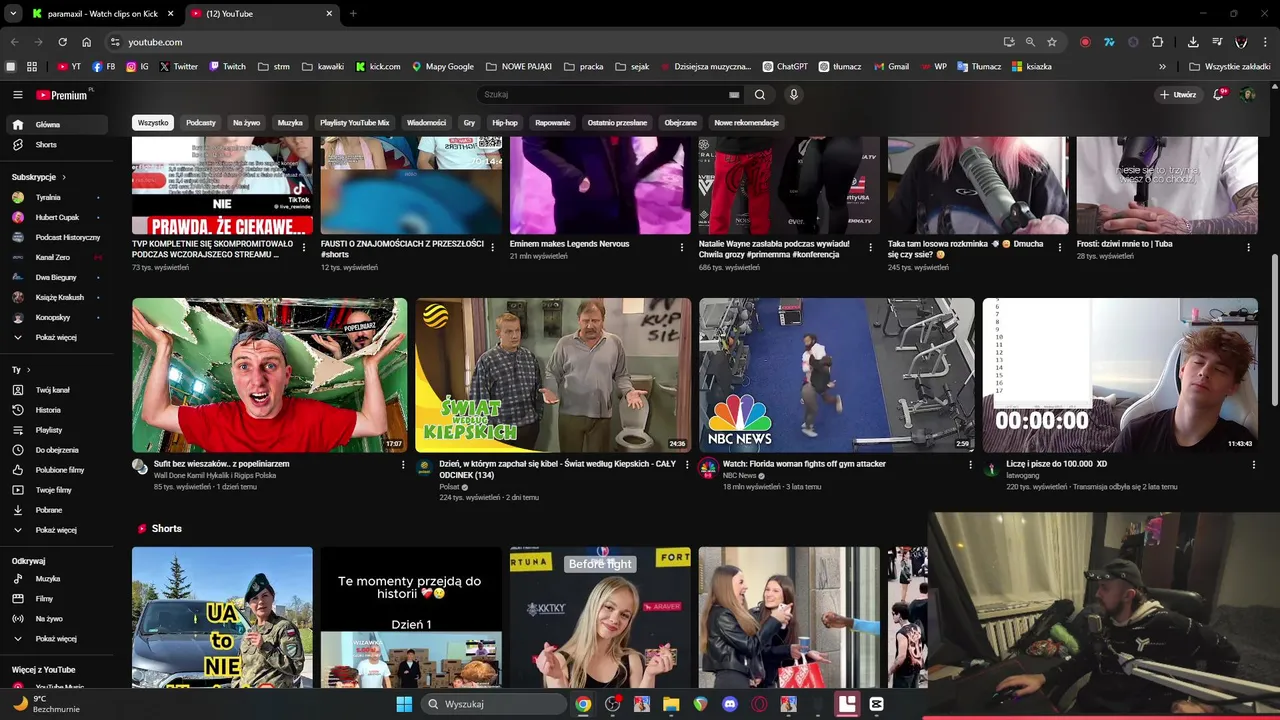This screenshot has height=720, width=1280.
Task: Open the Sufit bez wieszaków thumbnail
Action: tap(270, 375)
